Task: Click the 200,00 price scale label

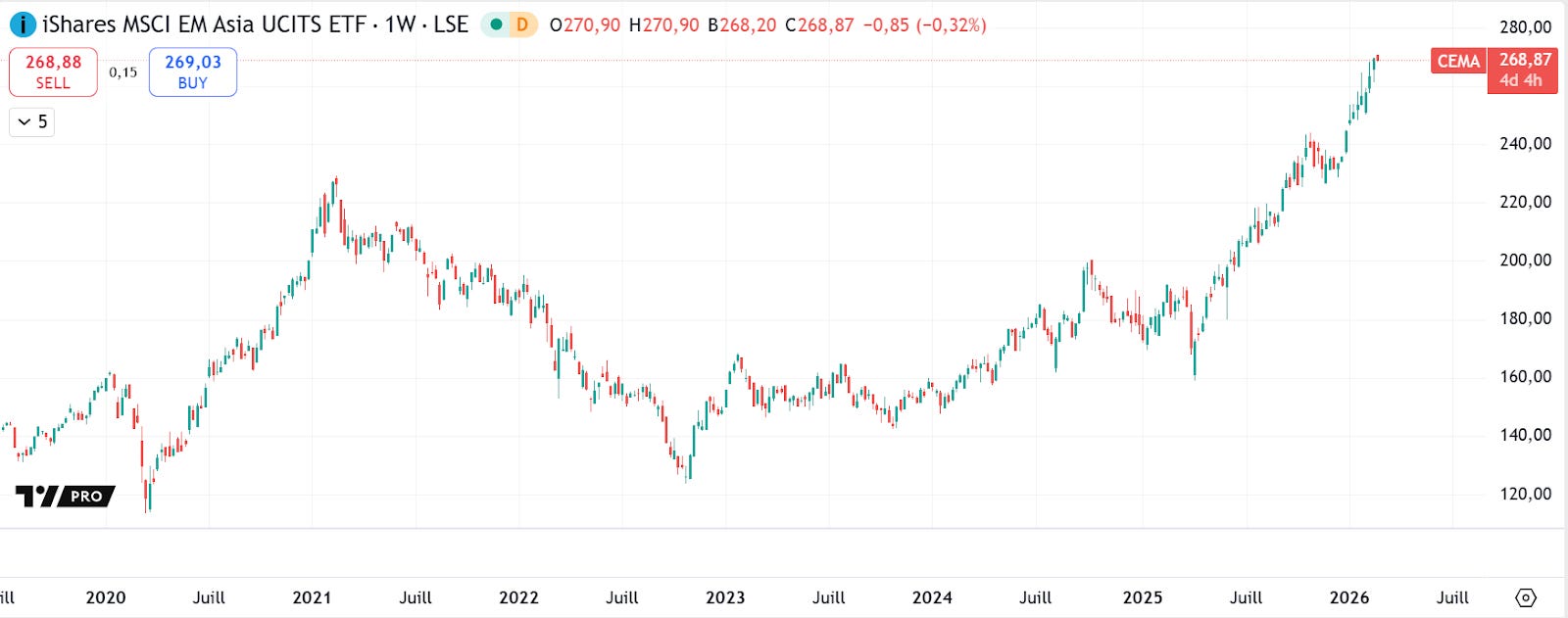Action: pyautogui.click(x=1526, y=261)
